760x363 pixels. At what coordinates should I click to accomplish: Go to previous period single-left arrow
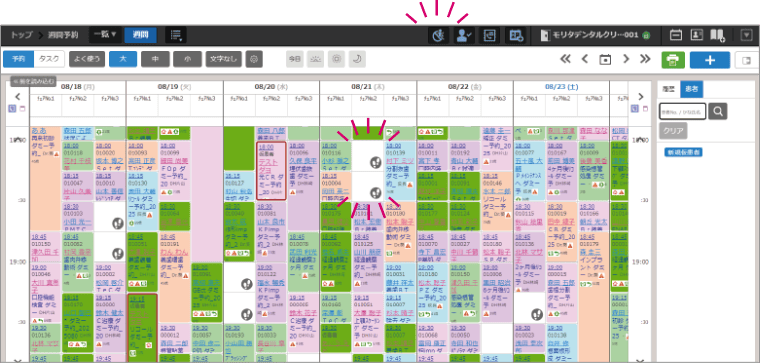[x=585, y=59]
